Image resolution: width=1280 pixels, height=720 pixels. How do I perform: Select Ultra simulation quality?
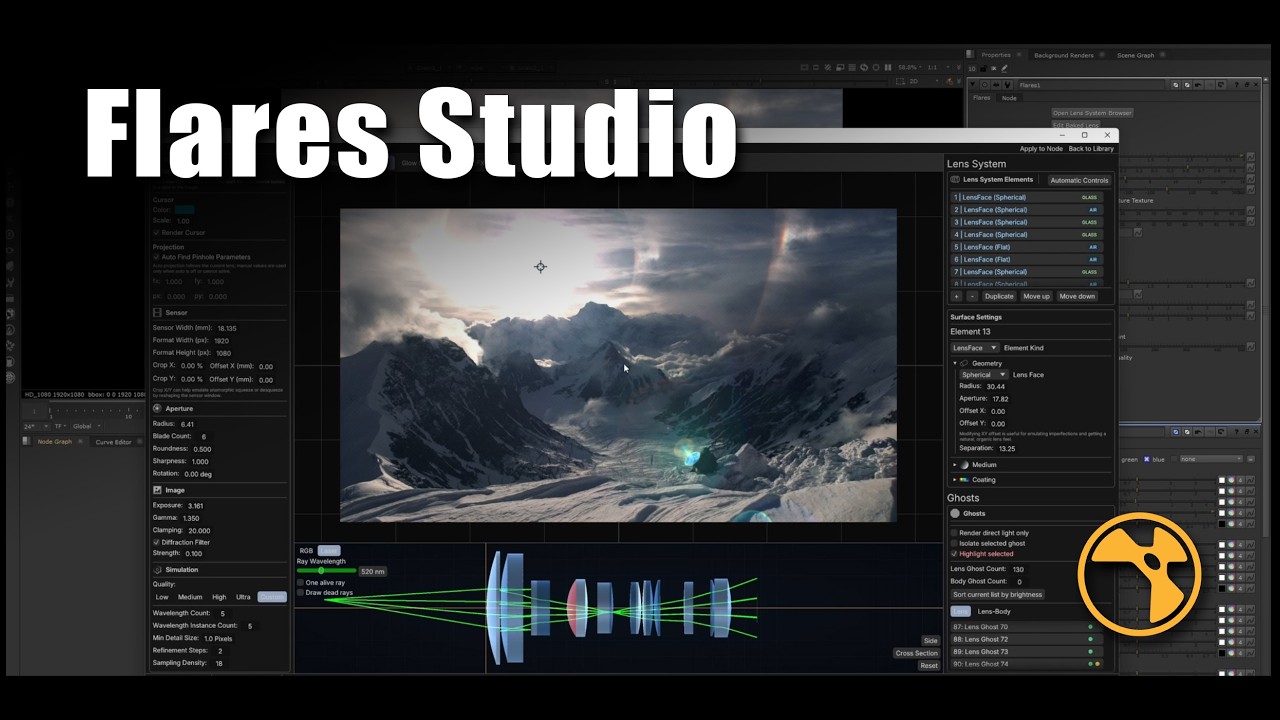[243, 597]
